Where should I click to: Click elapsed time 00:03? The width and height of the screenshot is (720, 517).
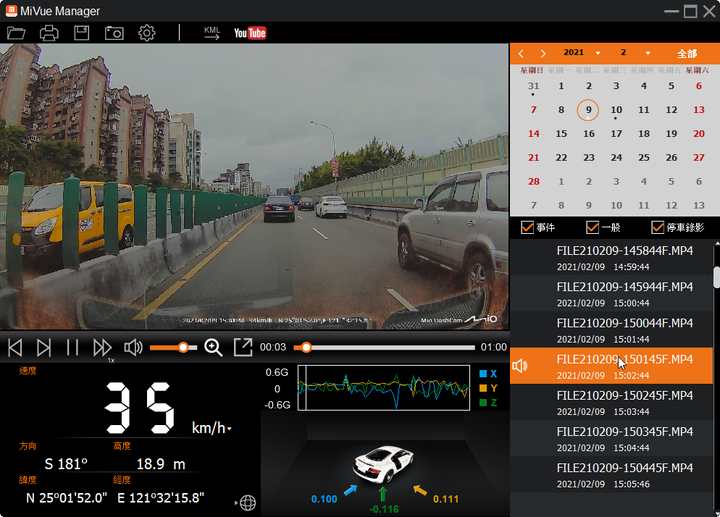click(x=273, y=347)
